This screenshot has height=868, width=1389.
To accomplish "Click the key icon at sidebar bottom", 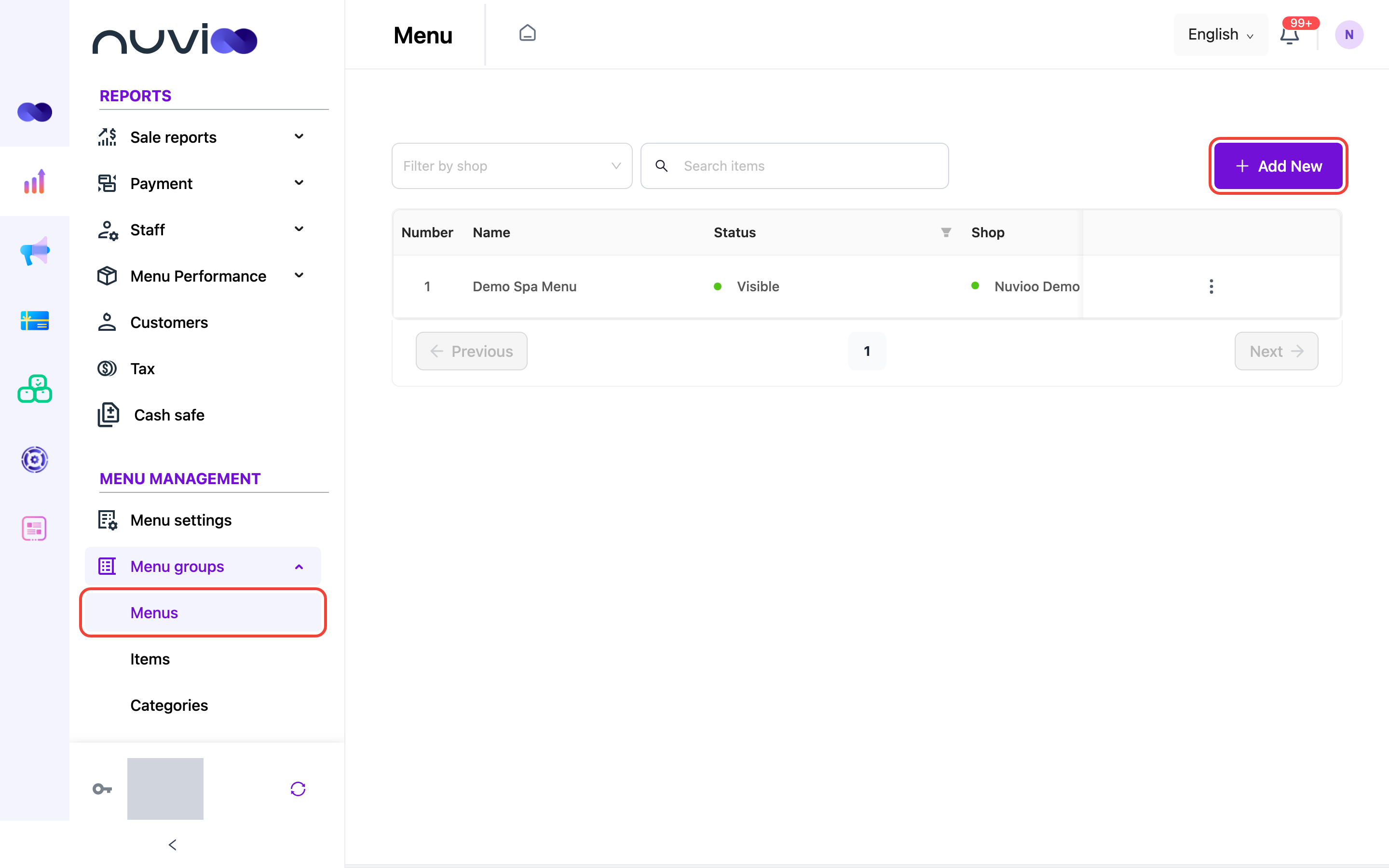I will 102,789.
